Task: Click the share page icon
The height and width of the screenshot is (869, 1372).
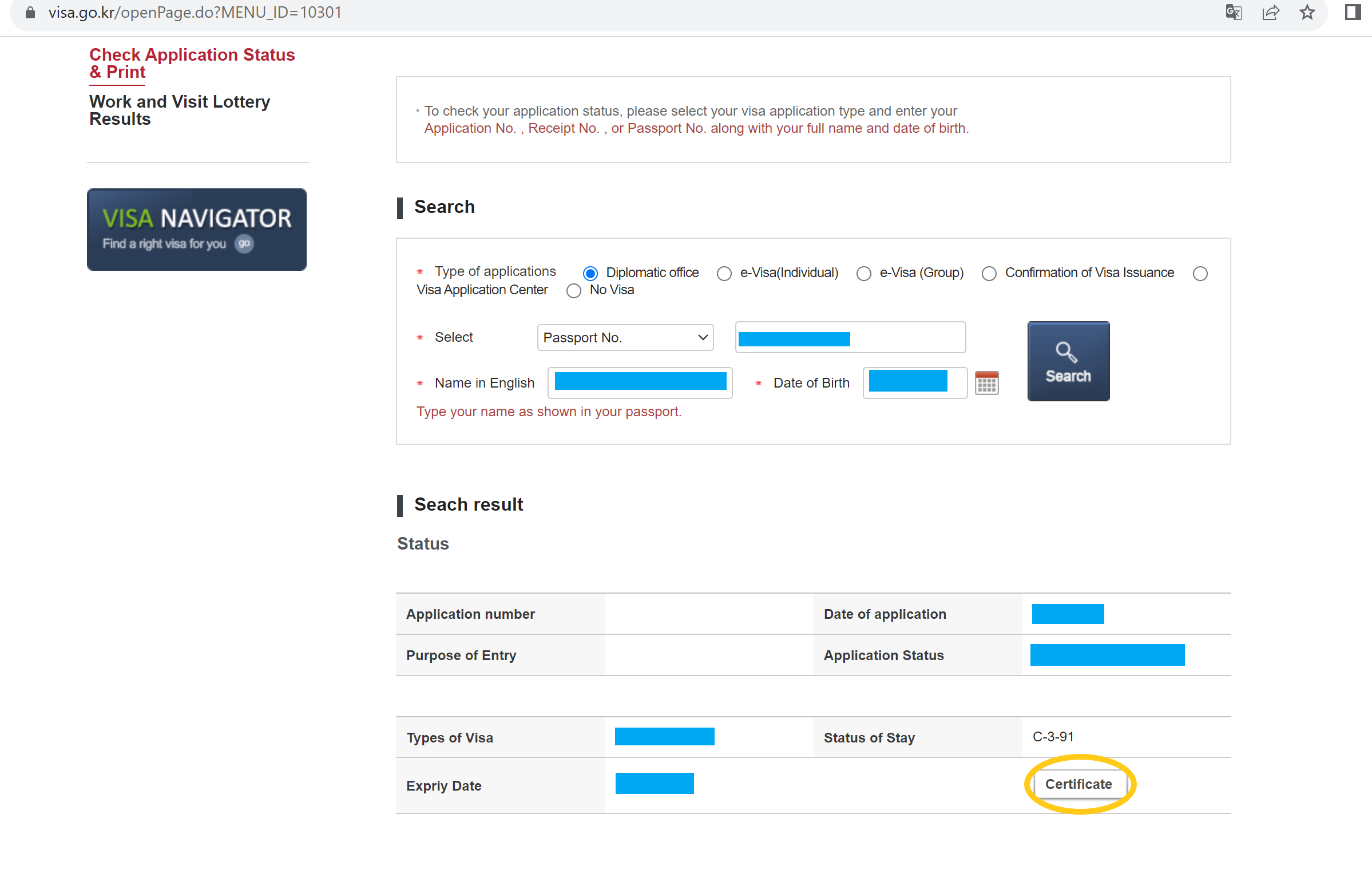Action: click(1270, 13)
